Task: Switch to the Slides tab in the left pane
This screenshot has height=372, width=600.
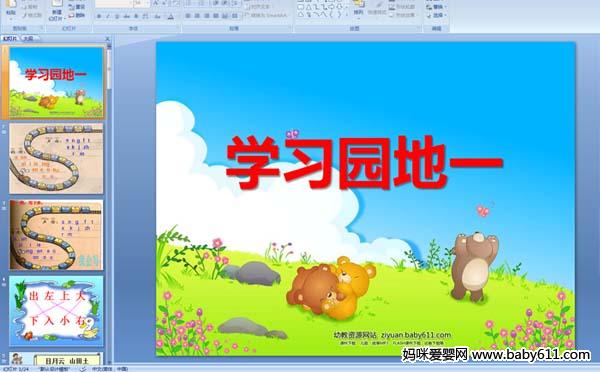Action: point(10,39)
